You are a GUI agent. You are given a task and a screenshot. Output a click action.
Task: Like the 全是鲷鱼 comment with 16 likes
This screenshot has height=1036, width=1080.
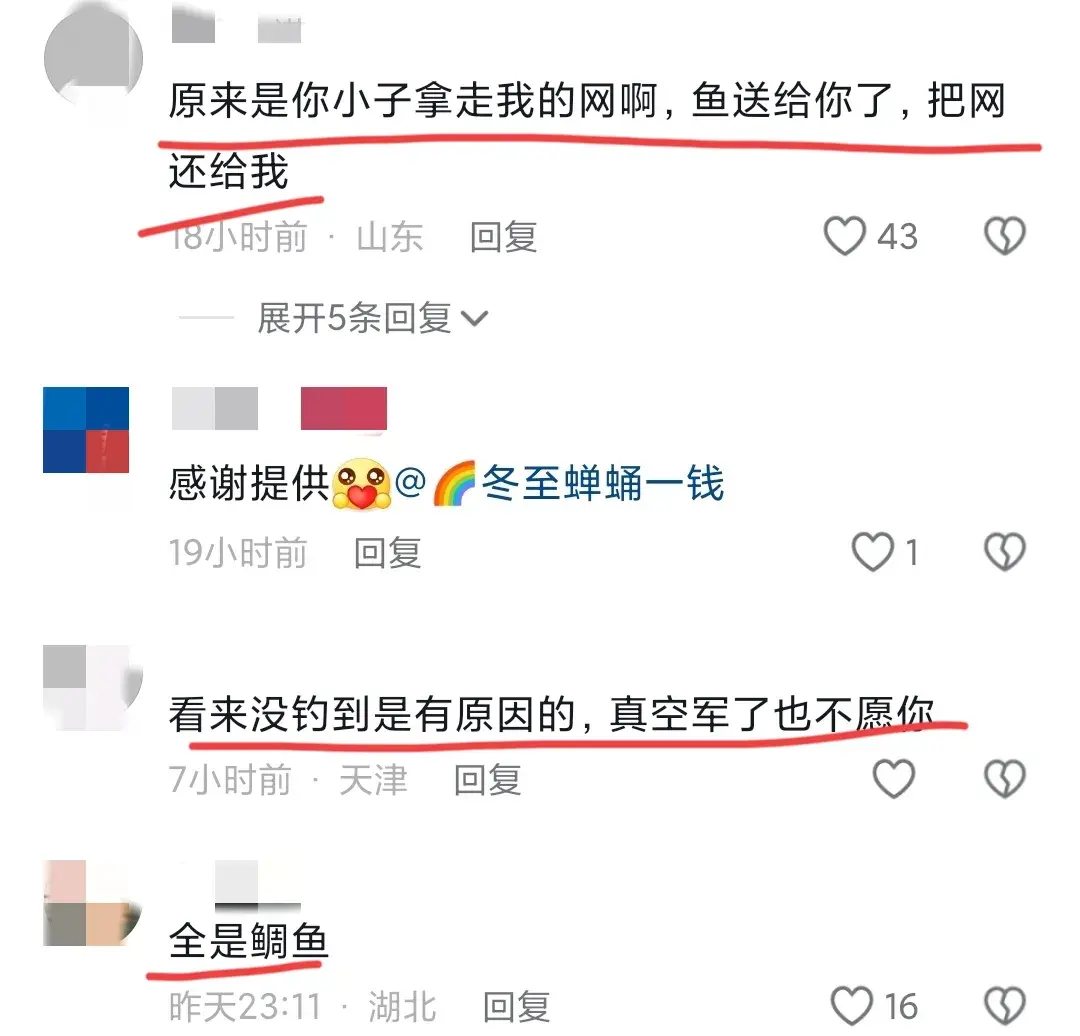pos(851,1006)
